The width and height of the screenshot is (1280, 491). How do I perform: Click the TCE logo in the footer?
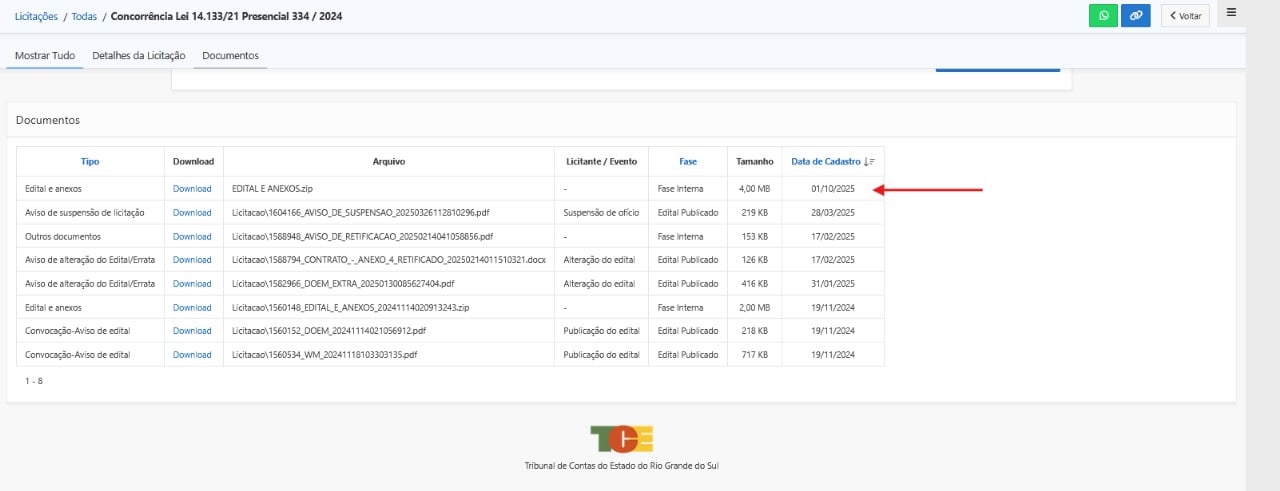(x=621, y=439)
